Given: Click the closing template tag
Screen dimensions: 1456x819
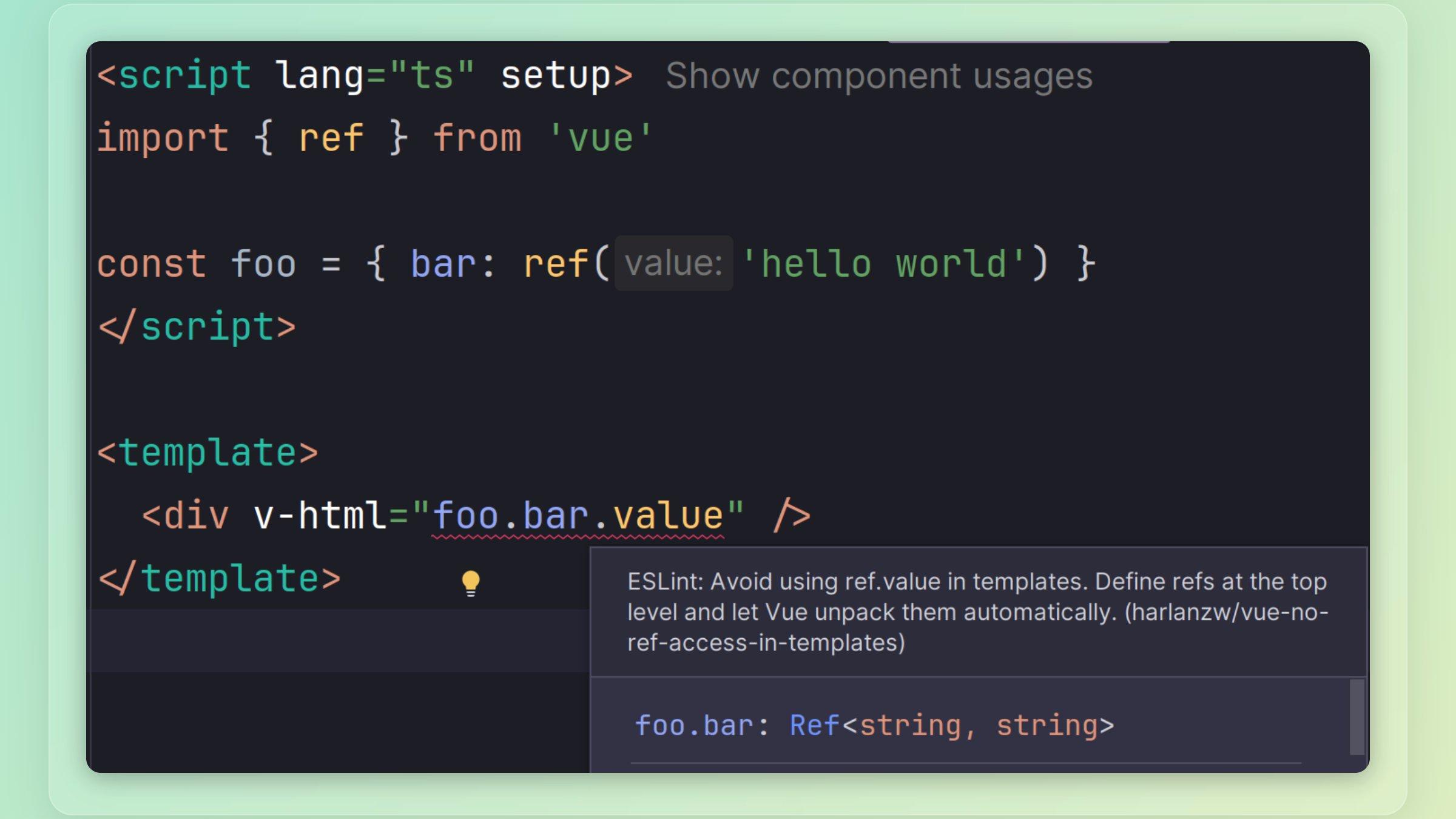Looking at the screenshot, I should (x=220, y=579).
